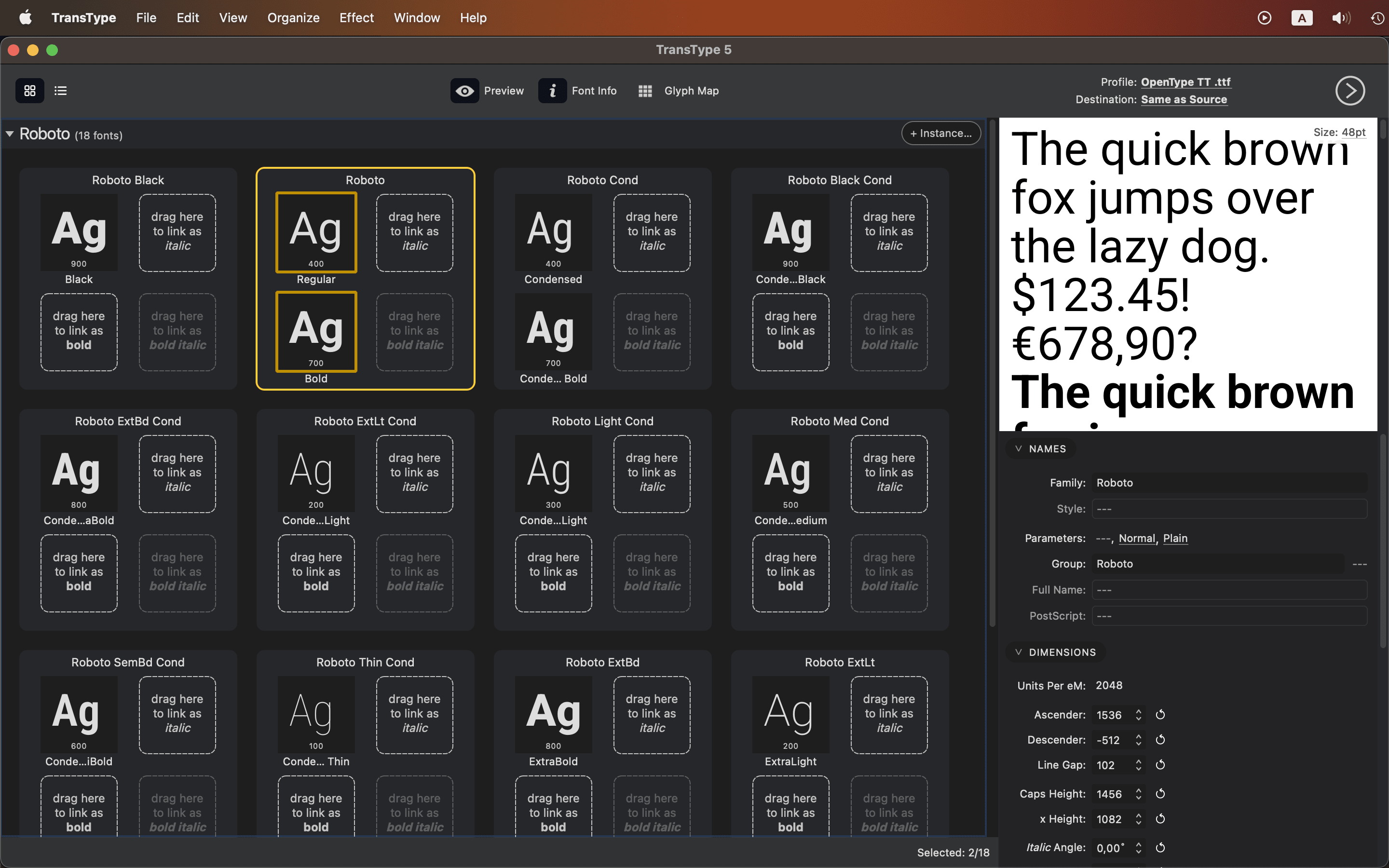Click the + Instance... button
The width and height of the screenshot is (1389, 868).
(941, 133)
